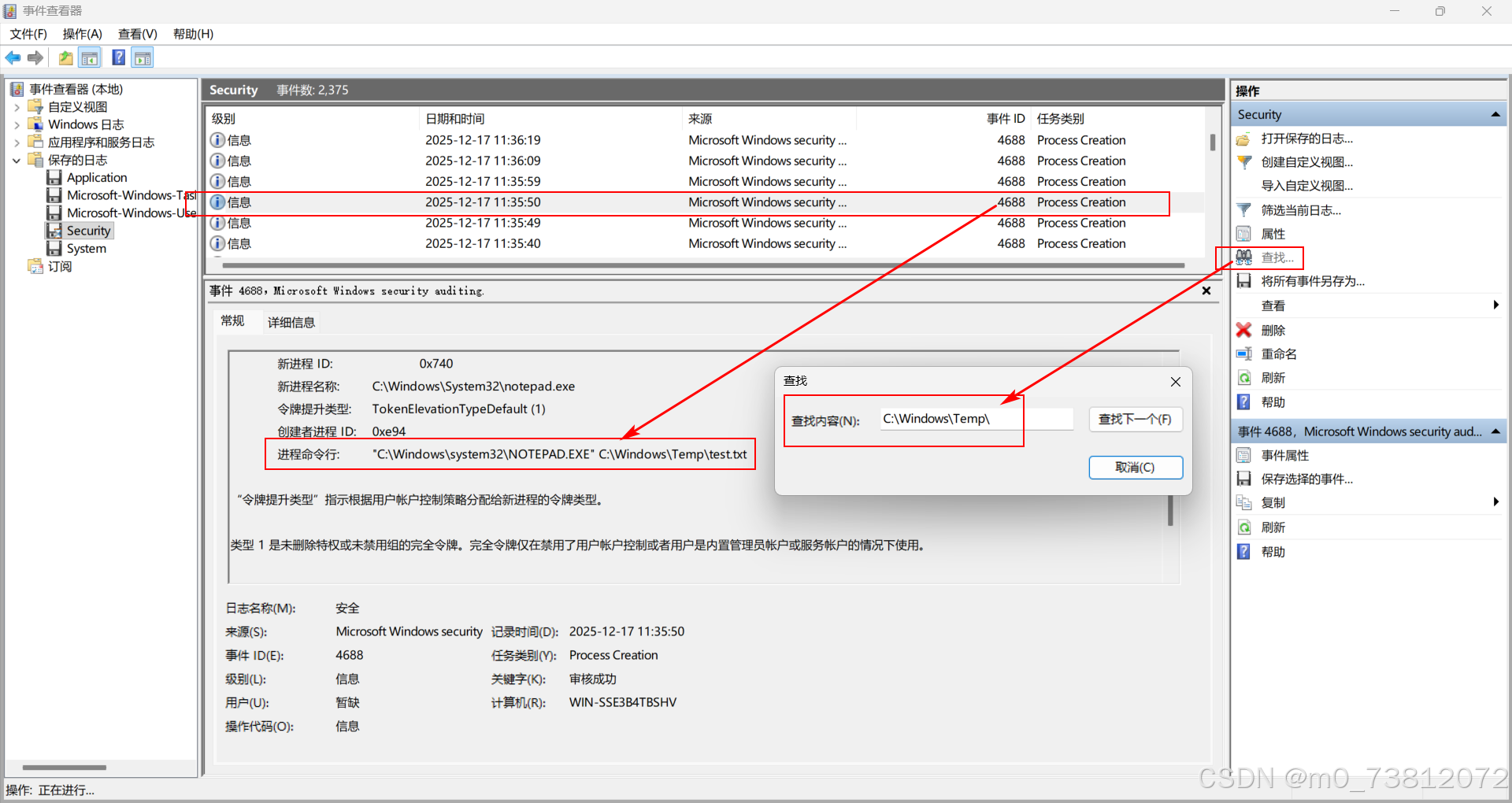Expand the 应用程序和服务日志 tree node
Viewport: 1512px width, 803px height.
(17, 142)
